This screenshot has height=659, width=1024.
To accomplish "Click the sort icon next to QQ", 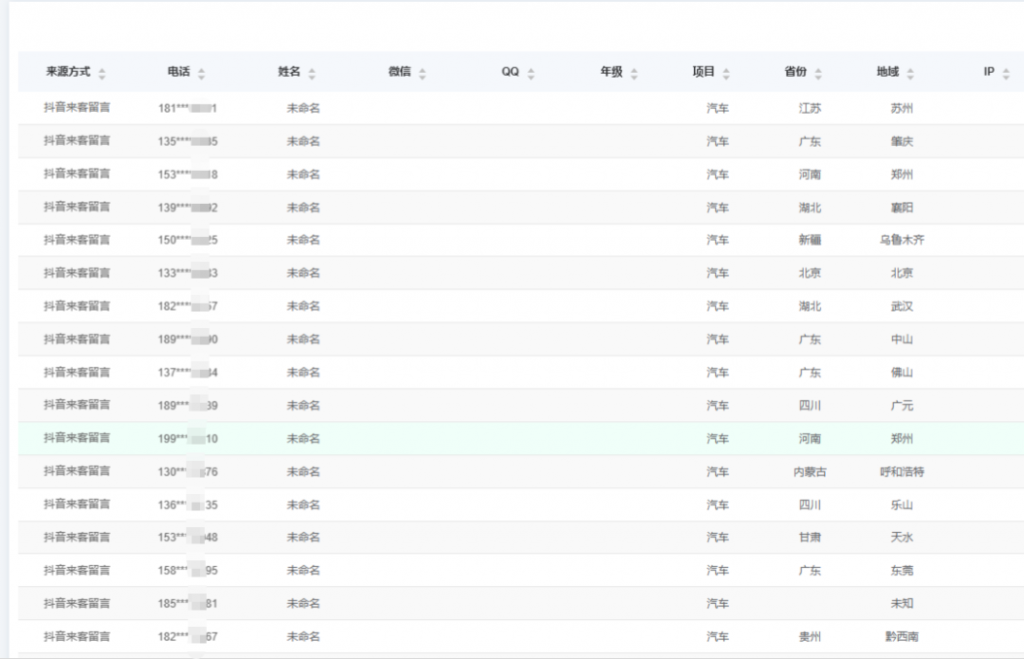I will [x=531, y=73].
